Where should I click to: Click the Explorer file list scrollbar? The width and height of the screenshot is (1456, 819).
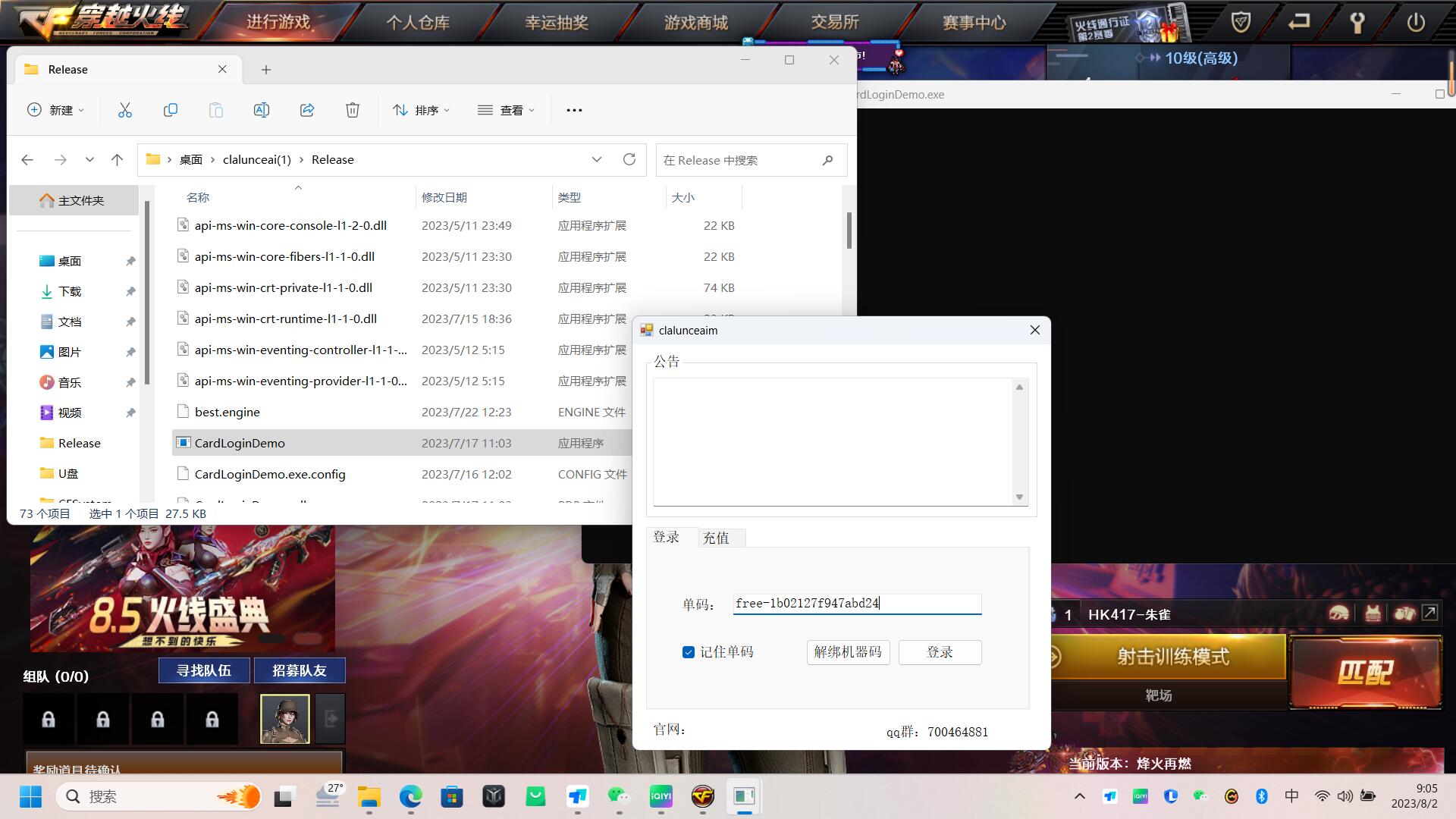(x=849, y=230)
